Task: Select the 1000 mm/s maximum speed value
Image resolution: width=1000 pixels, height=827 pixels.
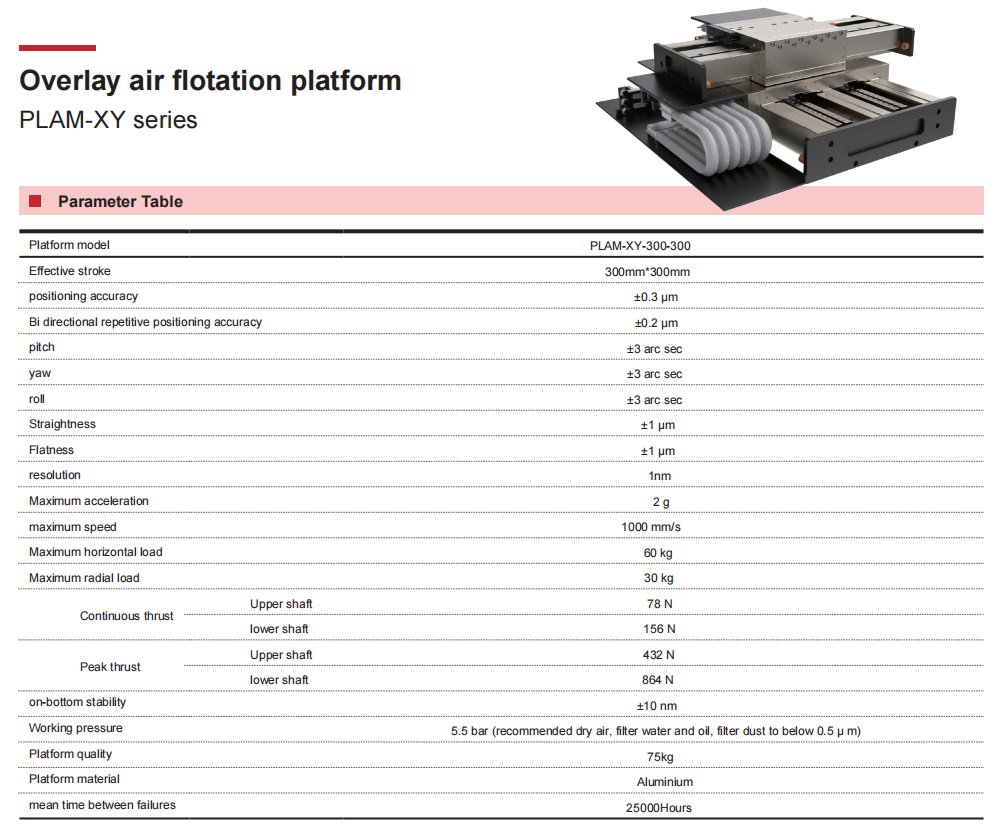Action: click(658, 527)
